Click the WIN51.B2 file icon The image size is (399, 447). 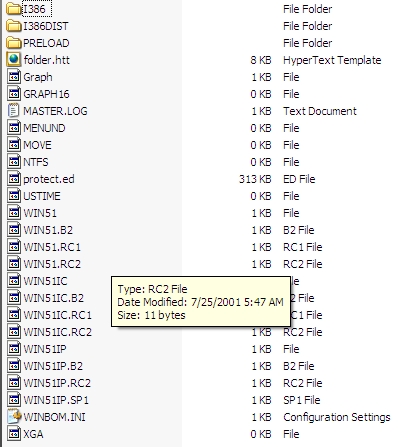coord(14,230)
